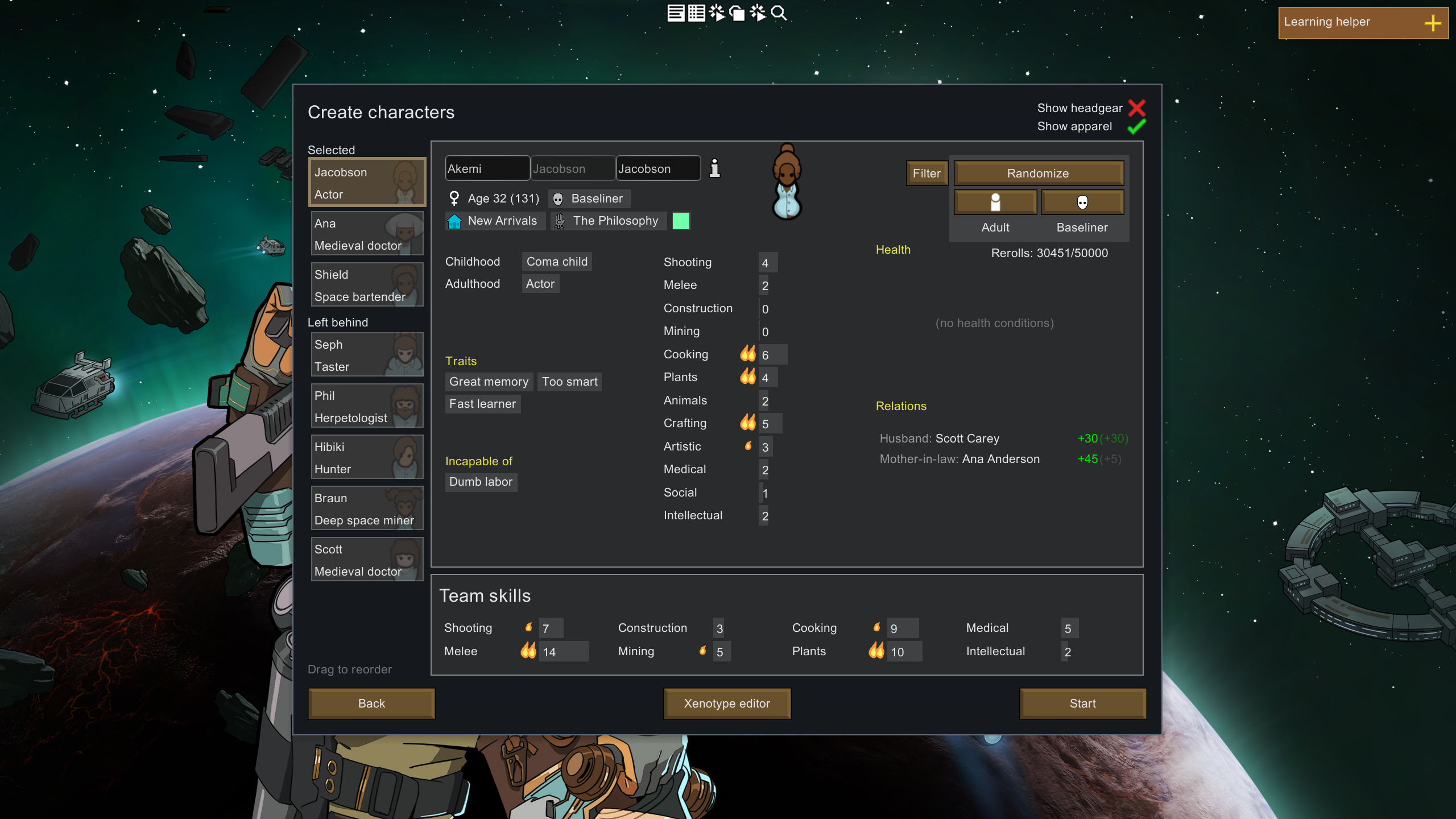Image resolution: width=1456 pixels, height=819 pixels.
Task: Toggle Show apparel green checkmark
Action: pos(1136,126)
